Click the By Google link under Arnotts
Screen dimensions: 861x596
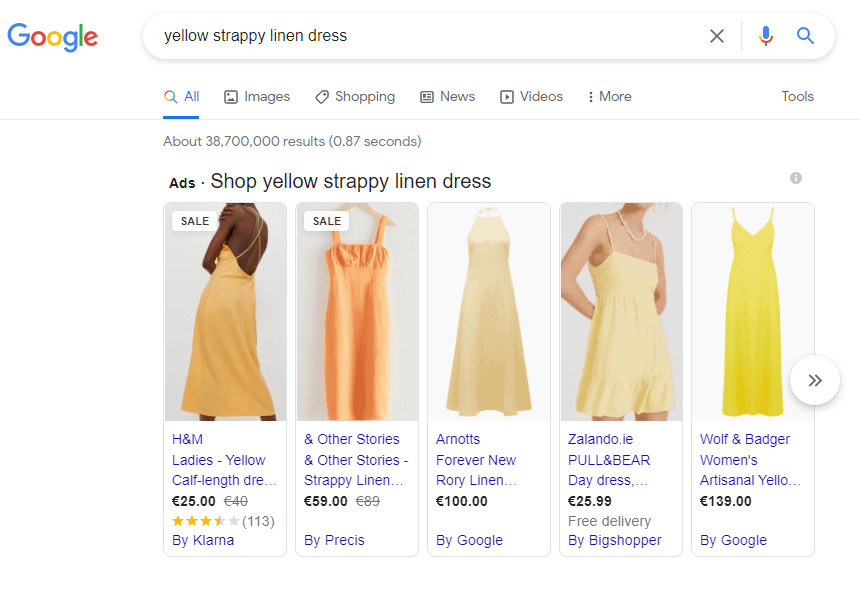(x=469, y=541)
